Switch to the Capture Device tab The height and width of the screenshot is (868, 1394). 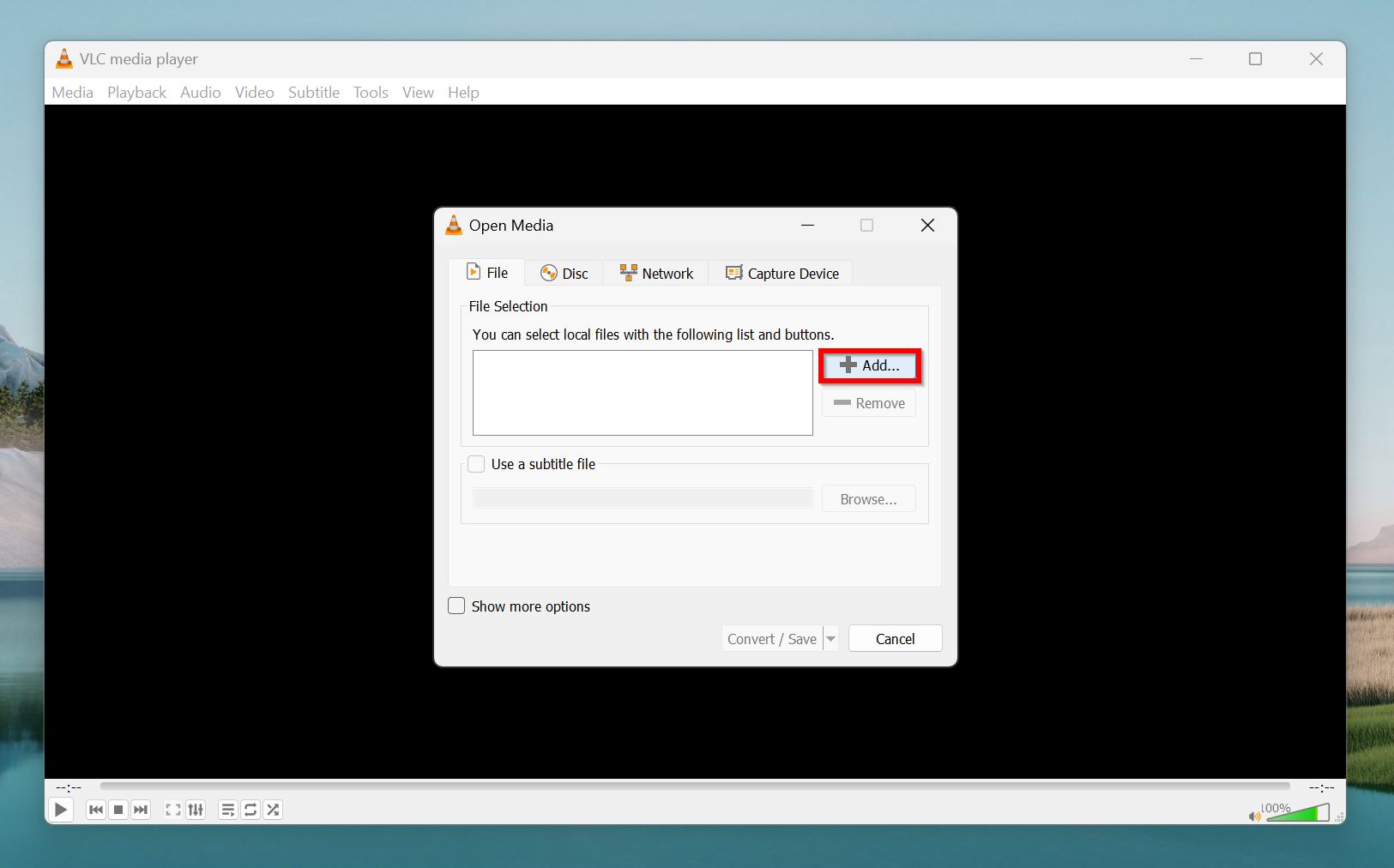point(781,274)
